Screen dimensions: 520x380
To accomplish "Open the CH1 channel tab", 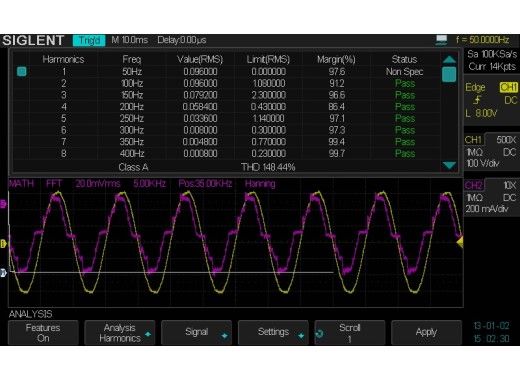I will pos(473,140).
